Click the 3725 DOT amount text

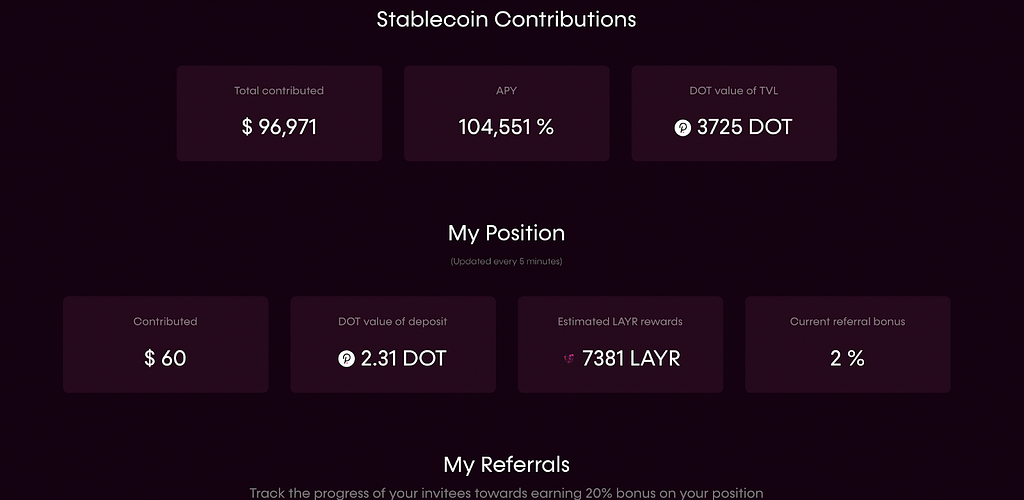[x=744, y=127]
